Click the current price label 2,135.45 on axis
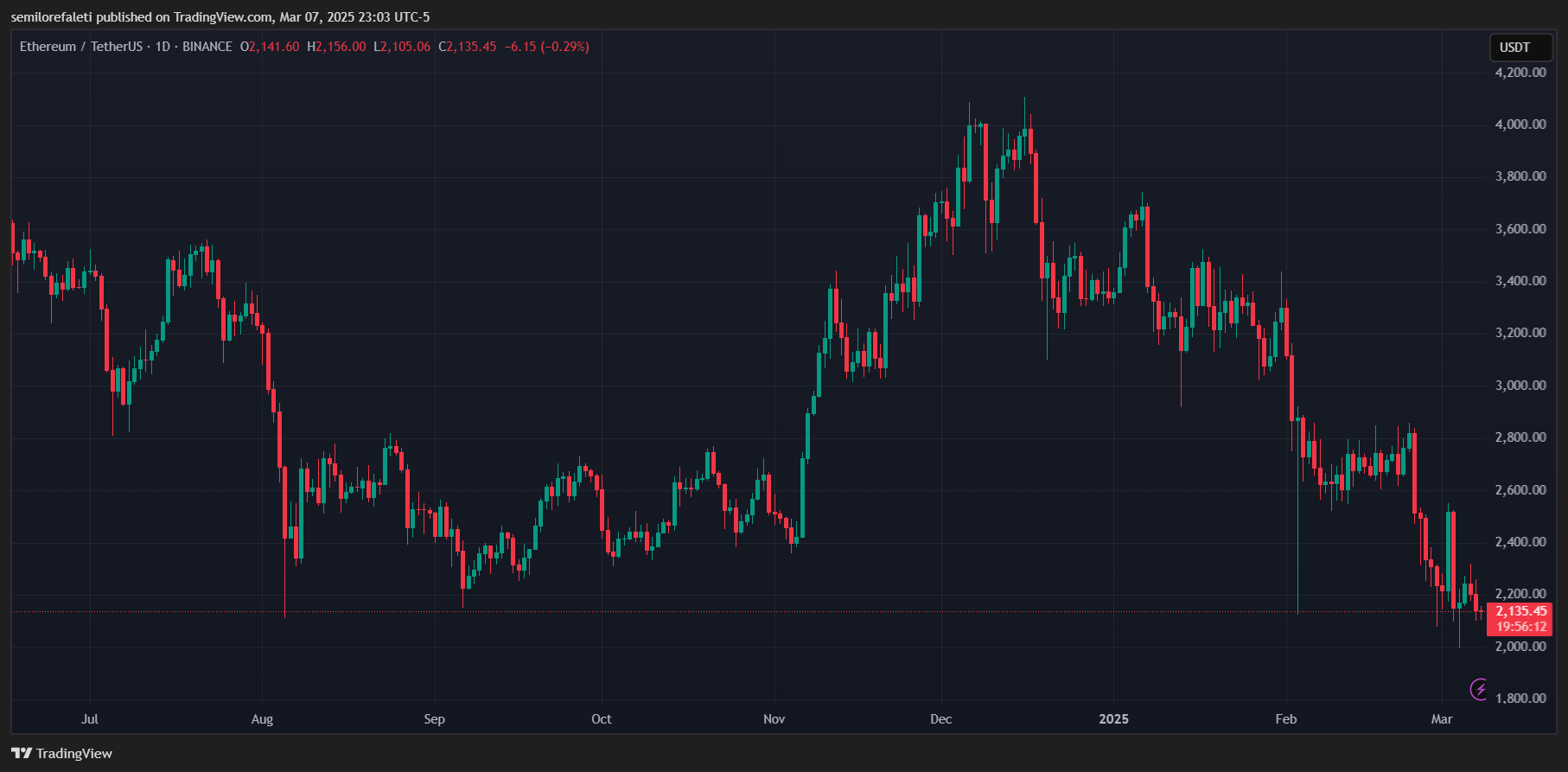The width and height of the screenshot is (1568, 772). [x=1521, y=611]
